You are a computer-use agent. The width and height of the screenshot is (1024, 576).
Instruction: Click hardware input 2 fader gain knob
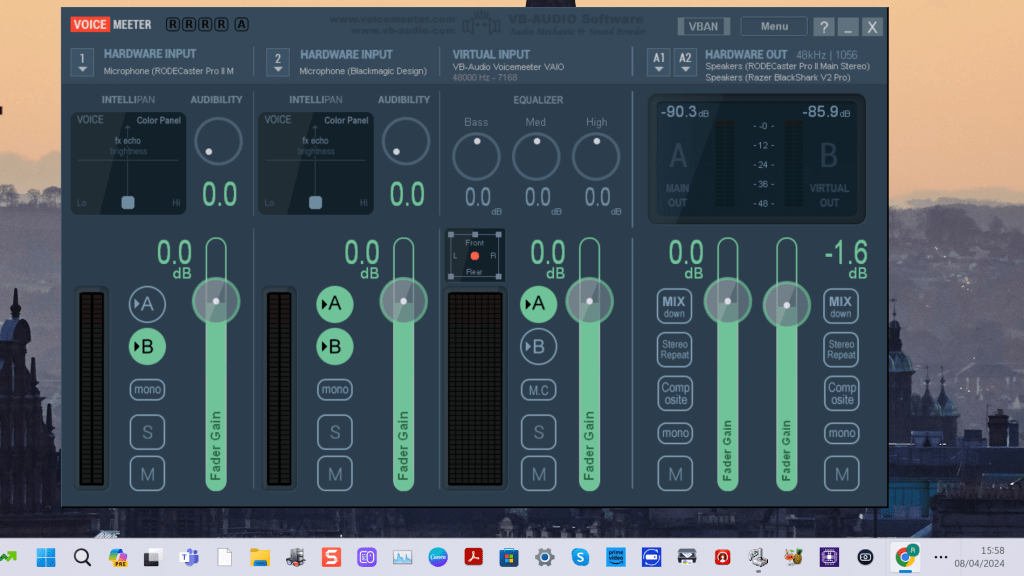[x=404, y=301]
